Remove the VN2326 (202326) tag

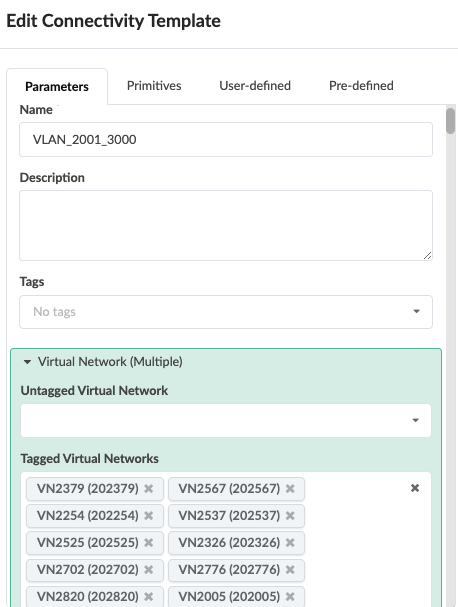(290, 543)
